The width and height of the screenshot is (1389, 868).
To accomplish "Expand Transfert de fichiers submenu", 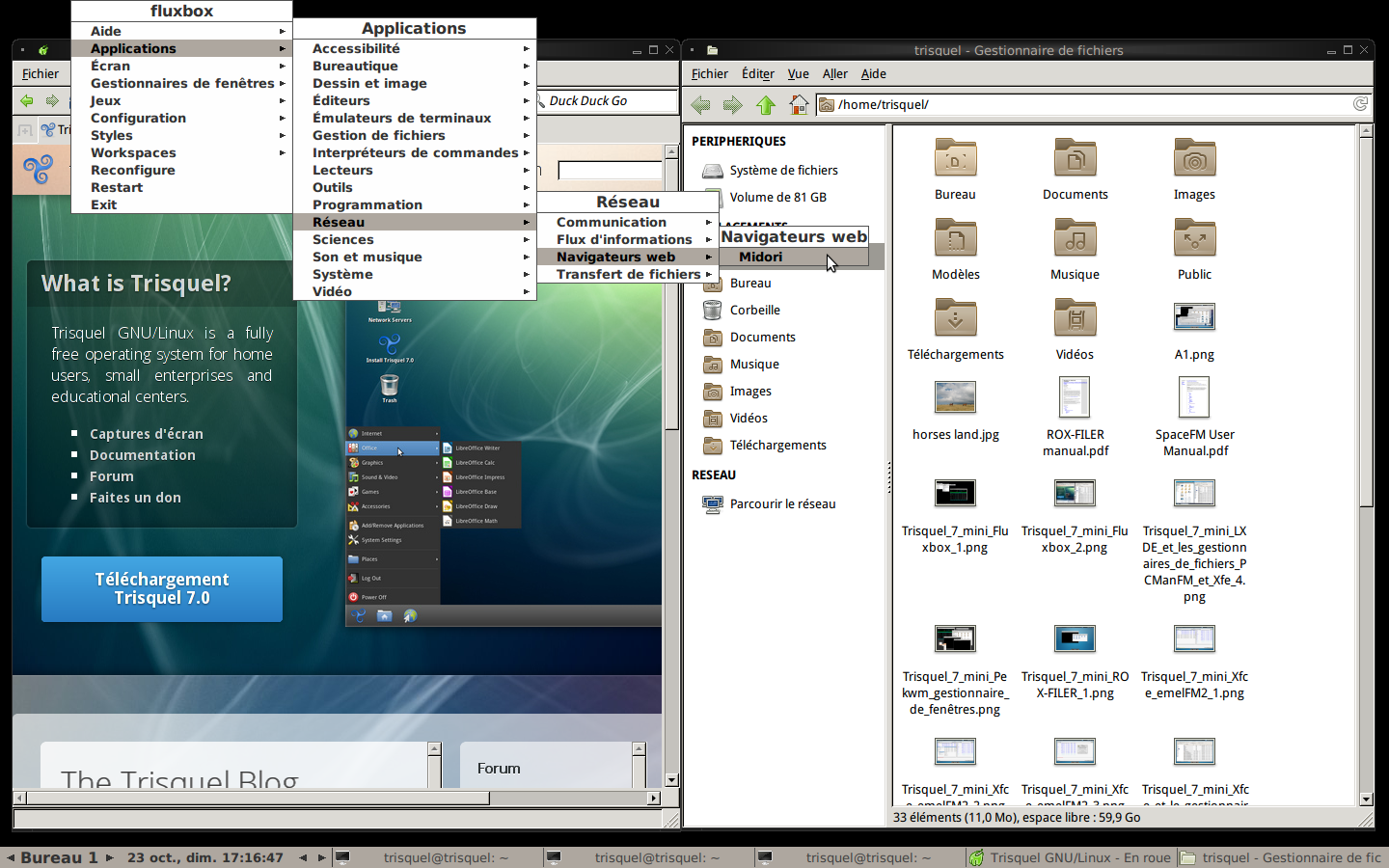I will (628, 274).
